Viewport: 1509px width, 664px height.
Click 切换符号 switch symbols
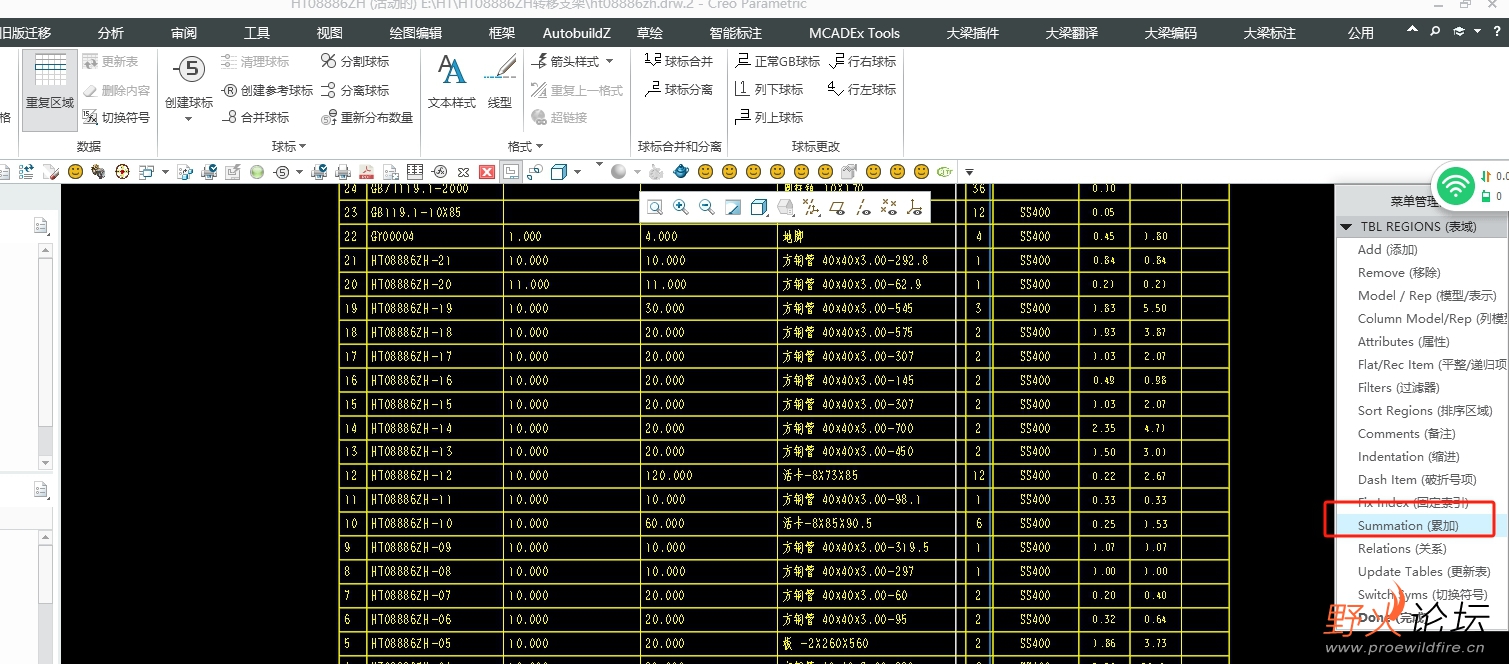(x=115, y=118)
